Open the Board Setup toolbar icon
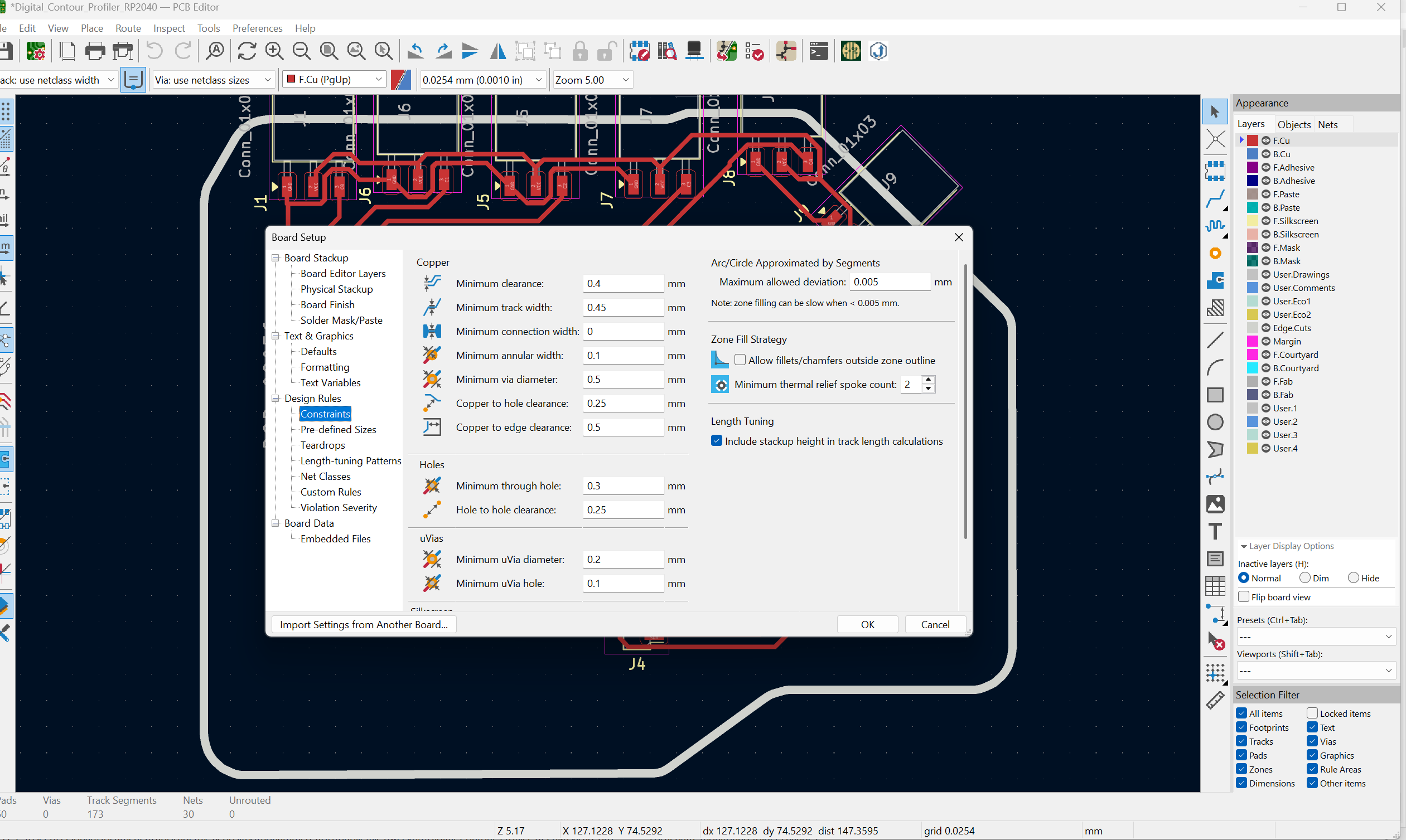Image resolution: width=1406 pixels, height=840 pixels. tap(36, 51)
